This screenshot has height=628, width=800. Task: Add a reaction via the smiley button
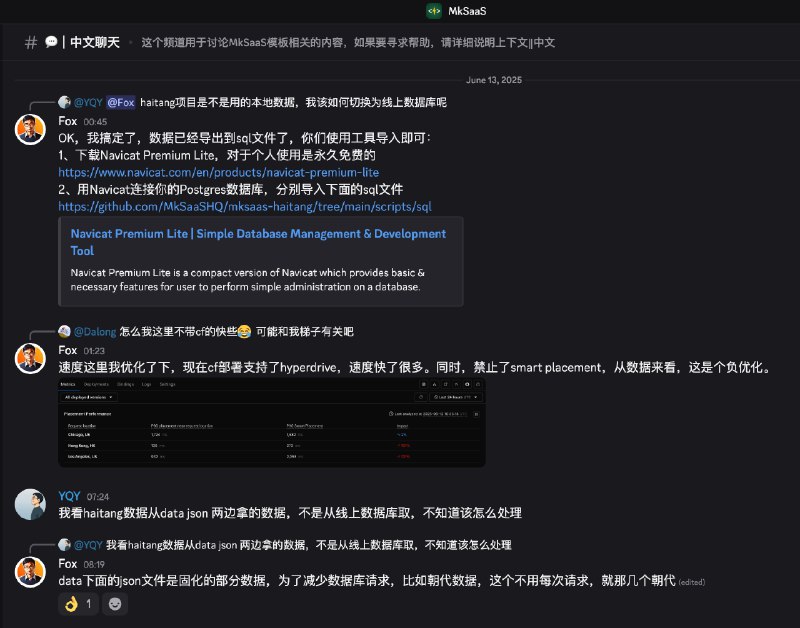(115, 604)
